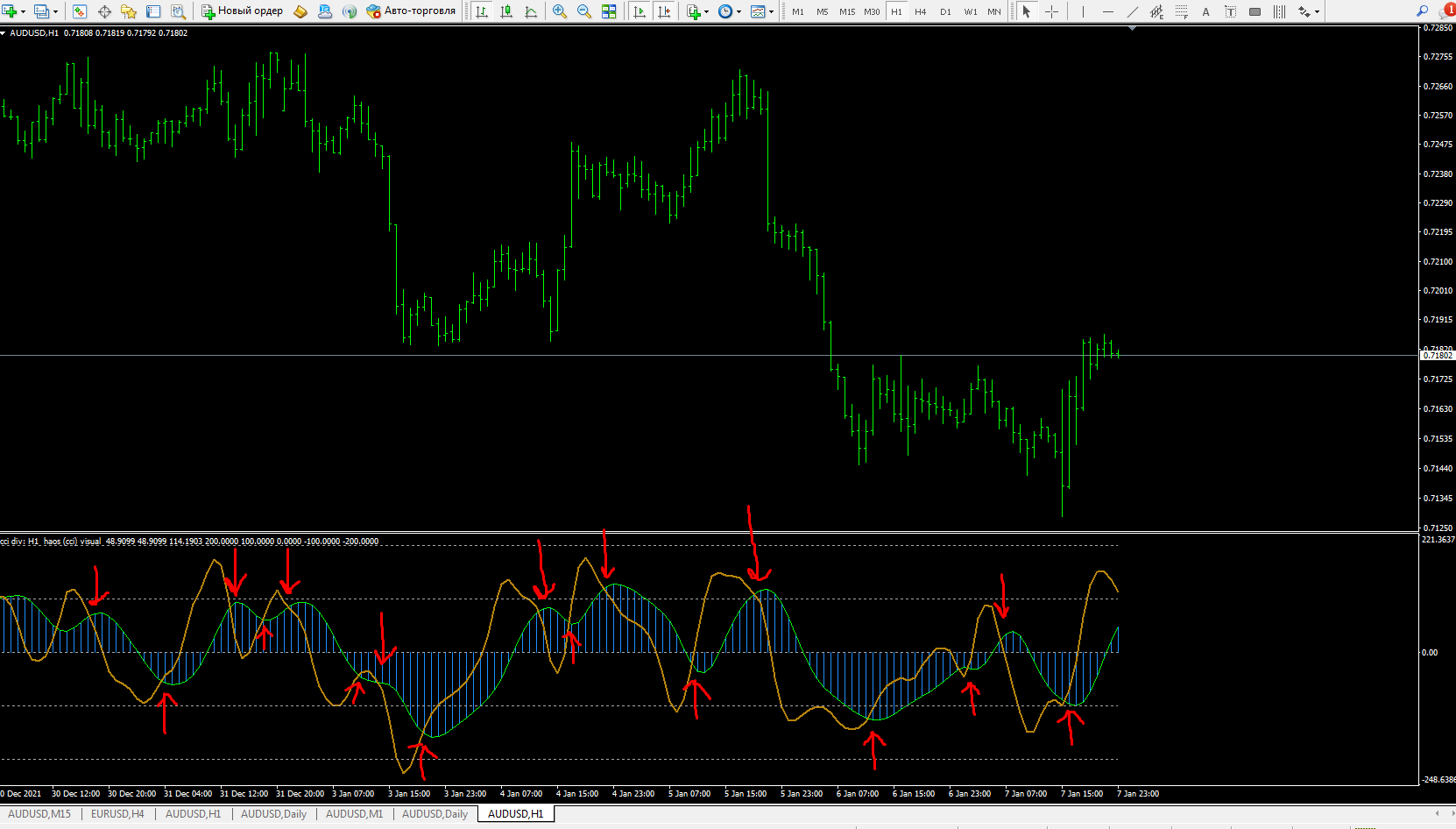Click the Новый ордер button
Viewport: 1456px width, 829px height.
(x=243, y=11)
